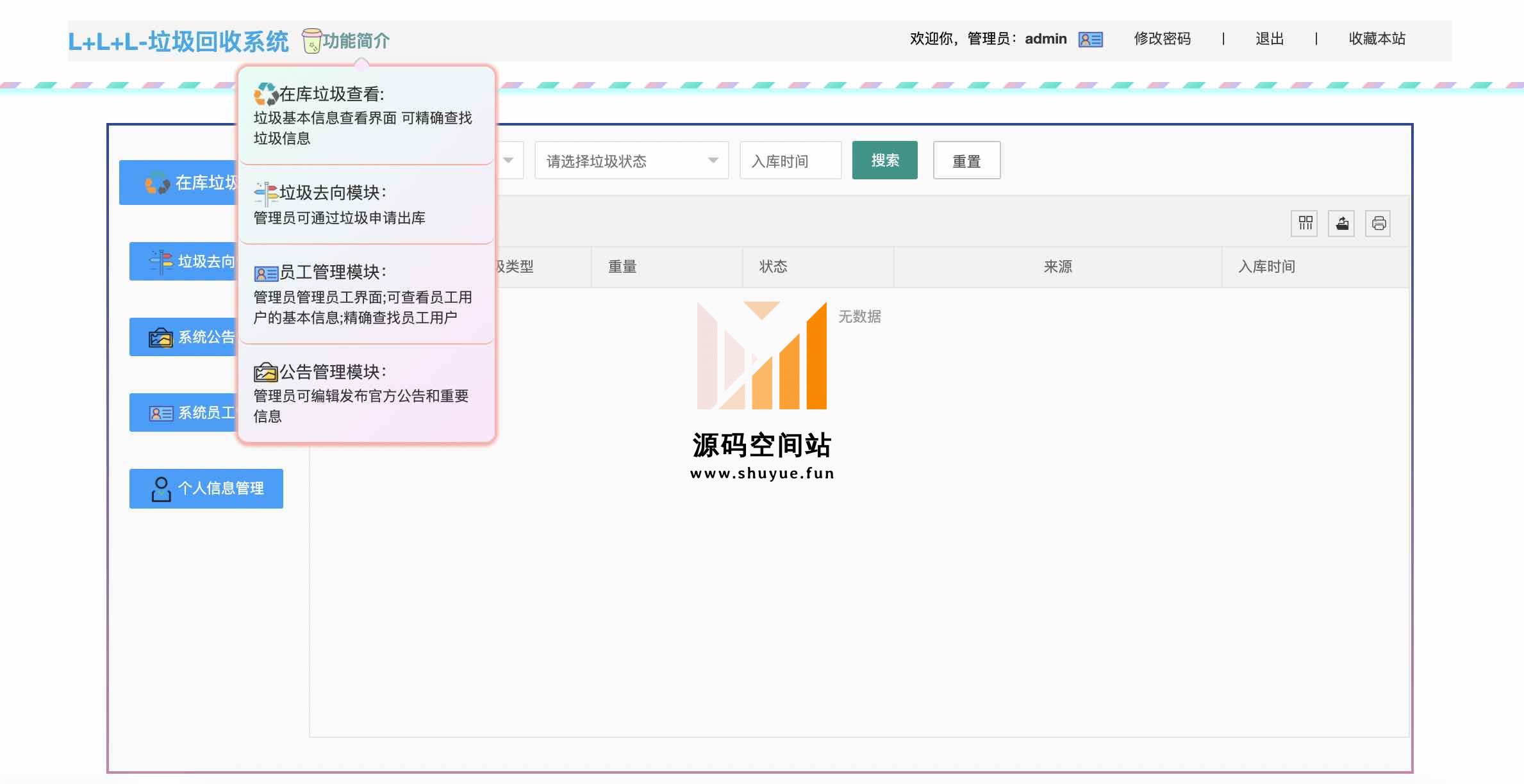Click the picture icon beside 公告管理模块
1524x784 pixels.
266,372
